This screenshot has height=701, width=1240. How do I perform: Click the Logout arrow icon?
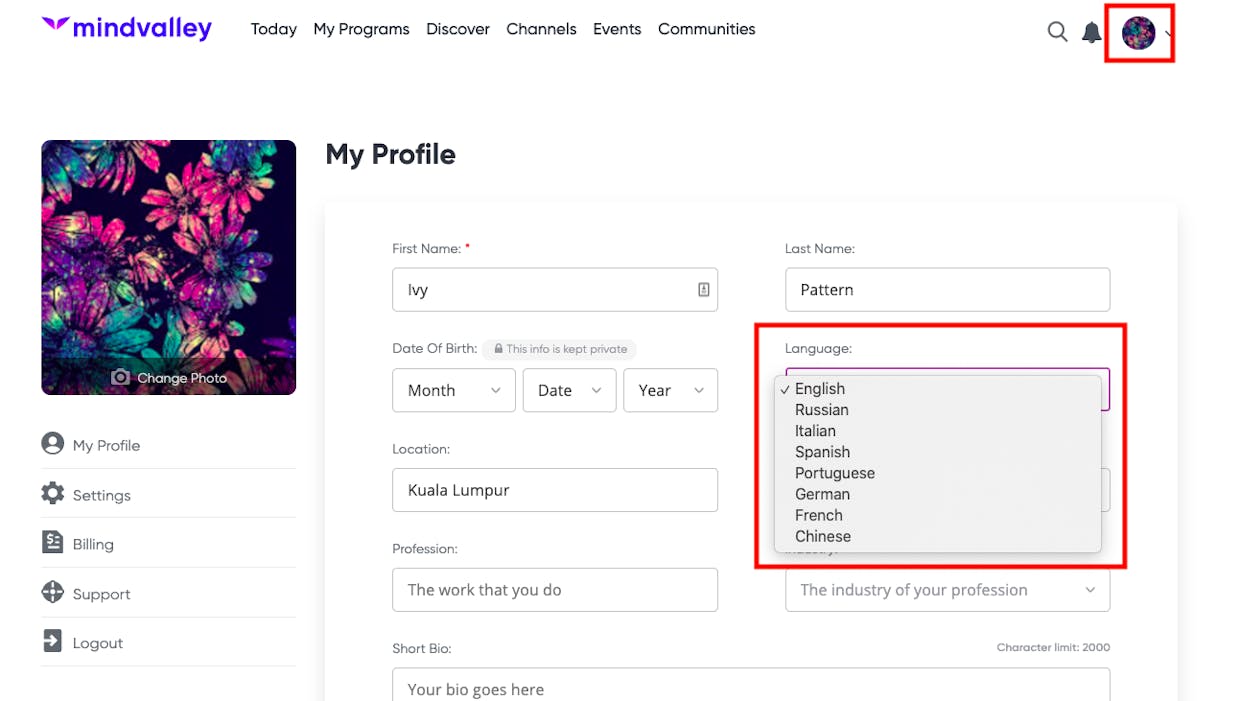(x=53, y=641)
